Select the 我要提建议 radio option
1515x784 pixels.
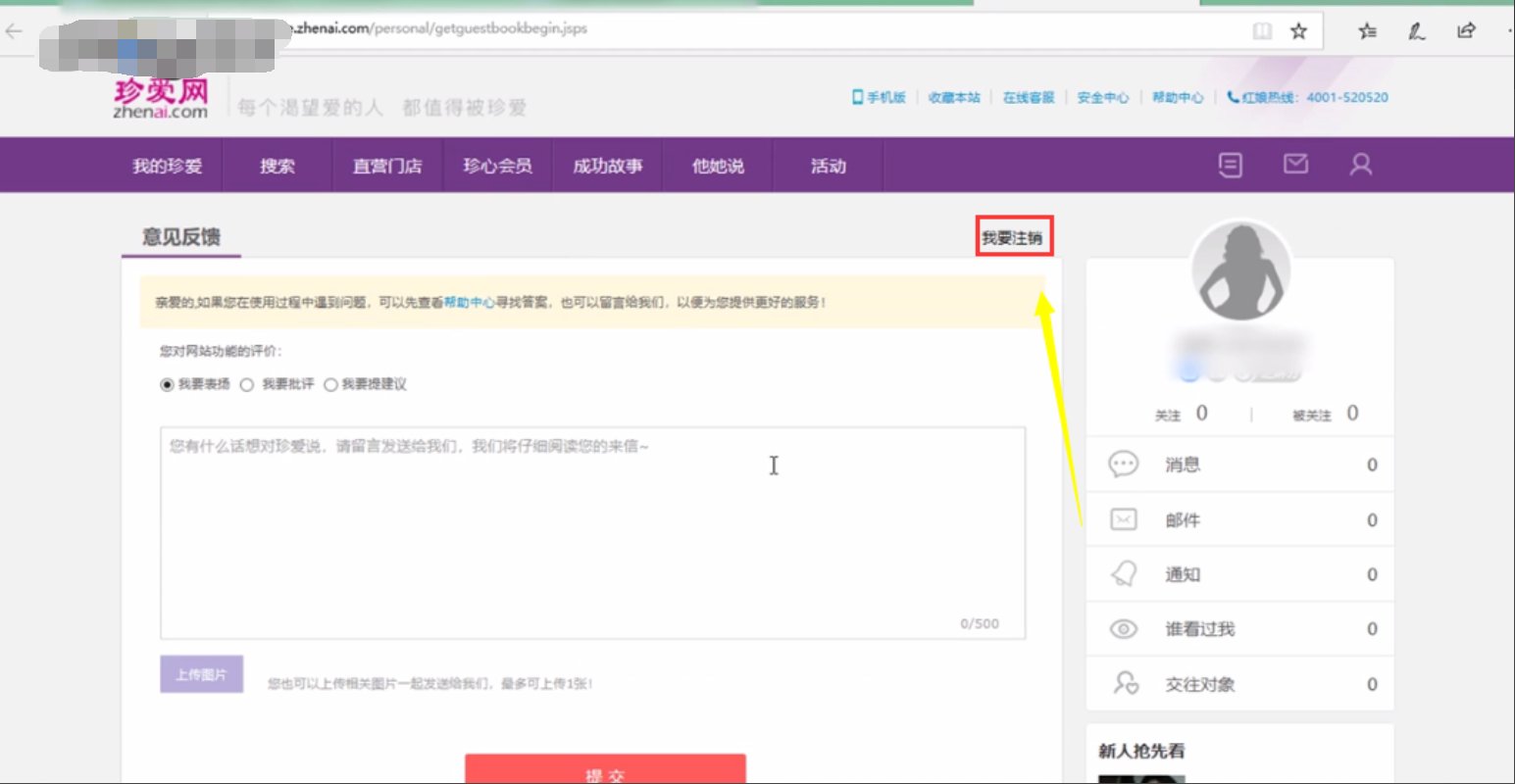(330, 384)
